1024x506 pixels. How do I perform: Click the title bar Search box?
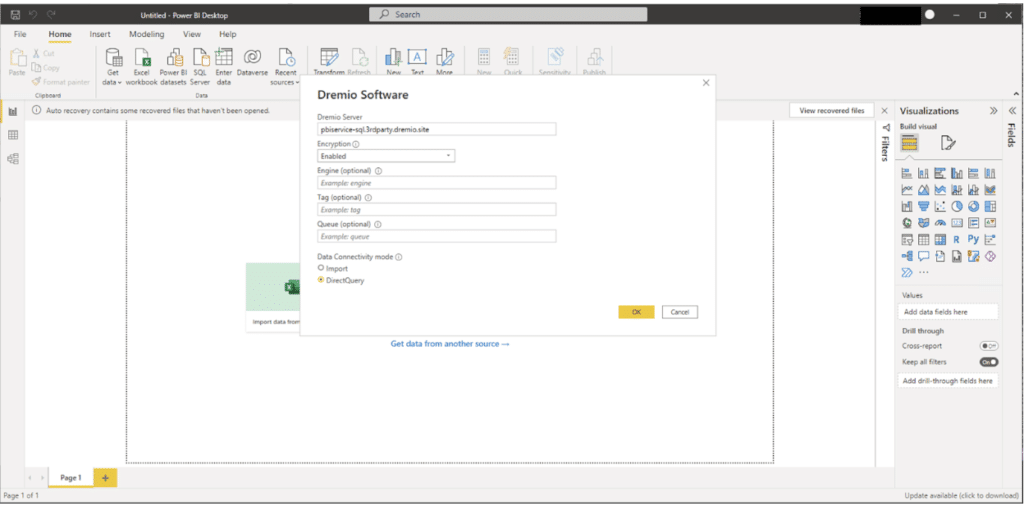coord(508,14)
